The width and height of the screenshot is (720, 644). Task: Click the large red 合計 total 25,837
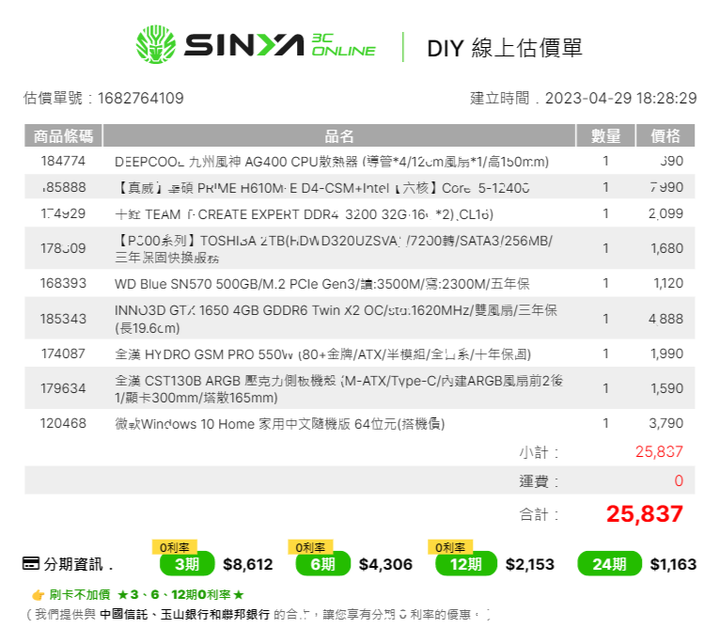[645, 514]
